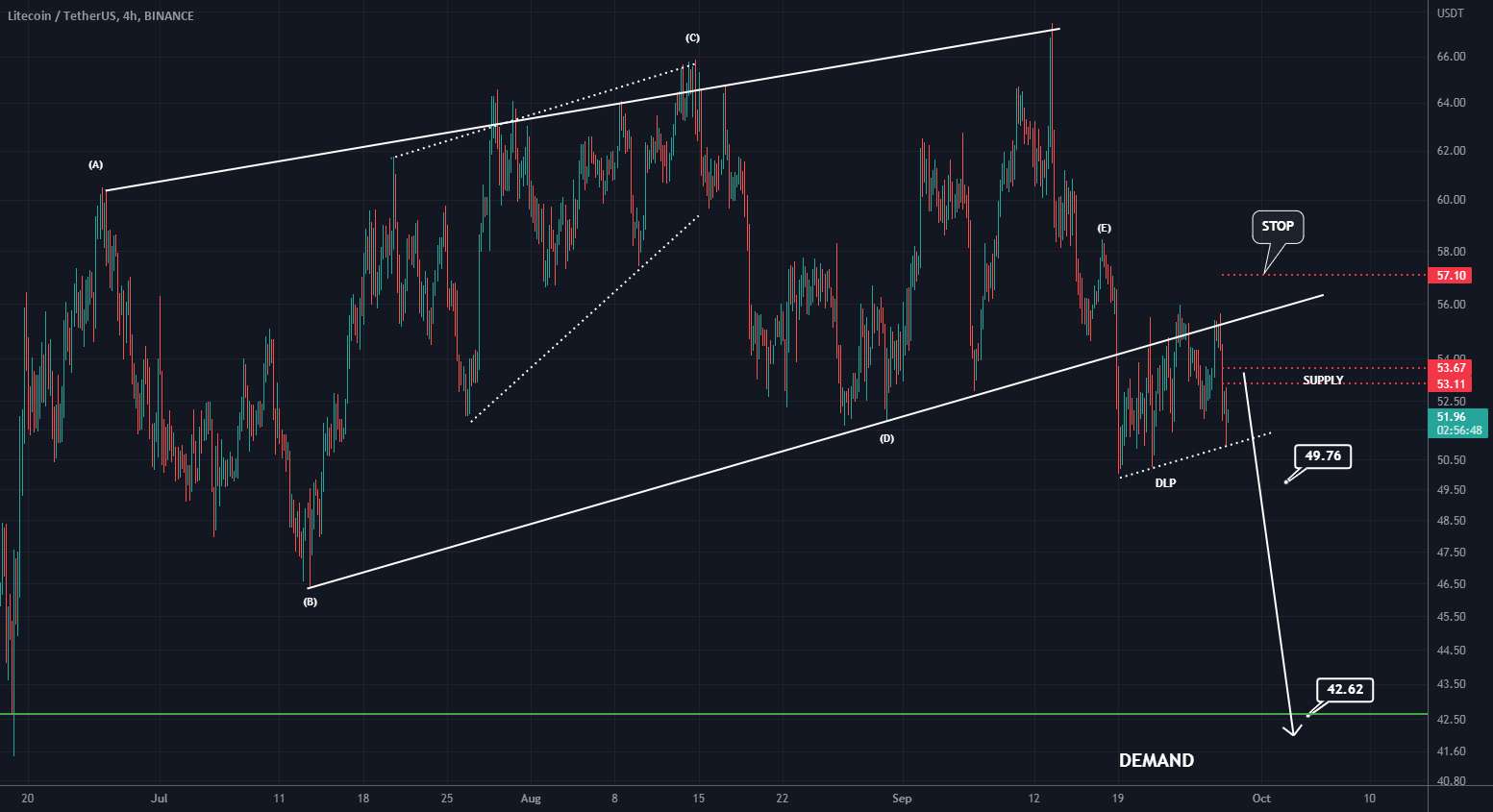Select wave label (C)

pyautogui.click(x=692, y=38)
